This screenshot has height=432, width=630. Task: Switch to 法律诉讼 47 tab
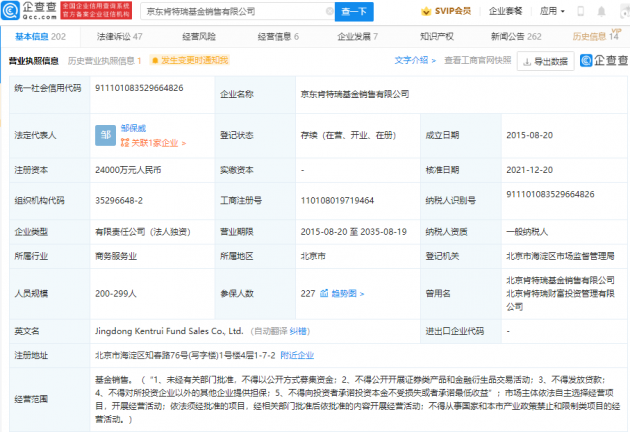click(119, 37)
